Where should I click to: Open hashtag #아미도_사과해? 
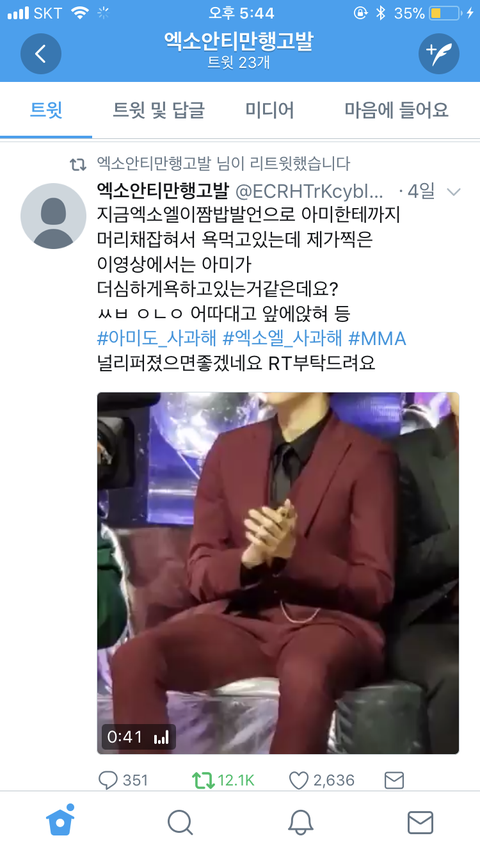click(157, 338)
